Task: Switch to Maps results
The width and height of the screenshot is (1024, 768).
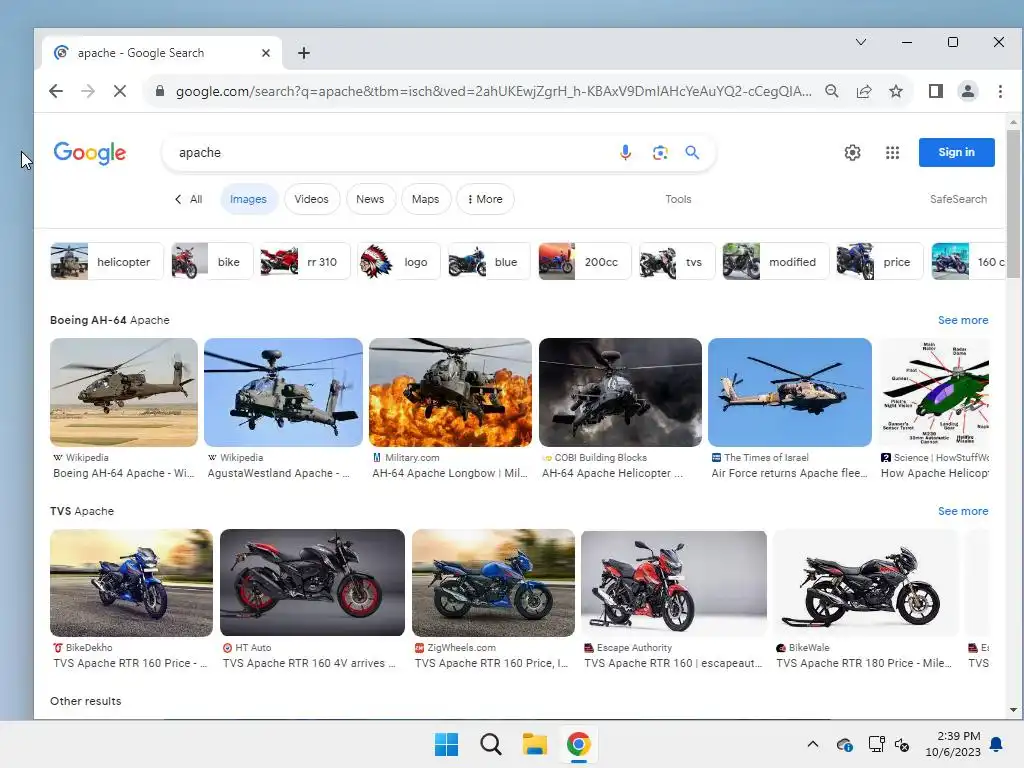Action: pyautogui.click(x=425, y=199)
